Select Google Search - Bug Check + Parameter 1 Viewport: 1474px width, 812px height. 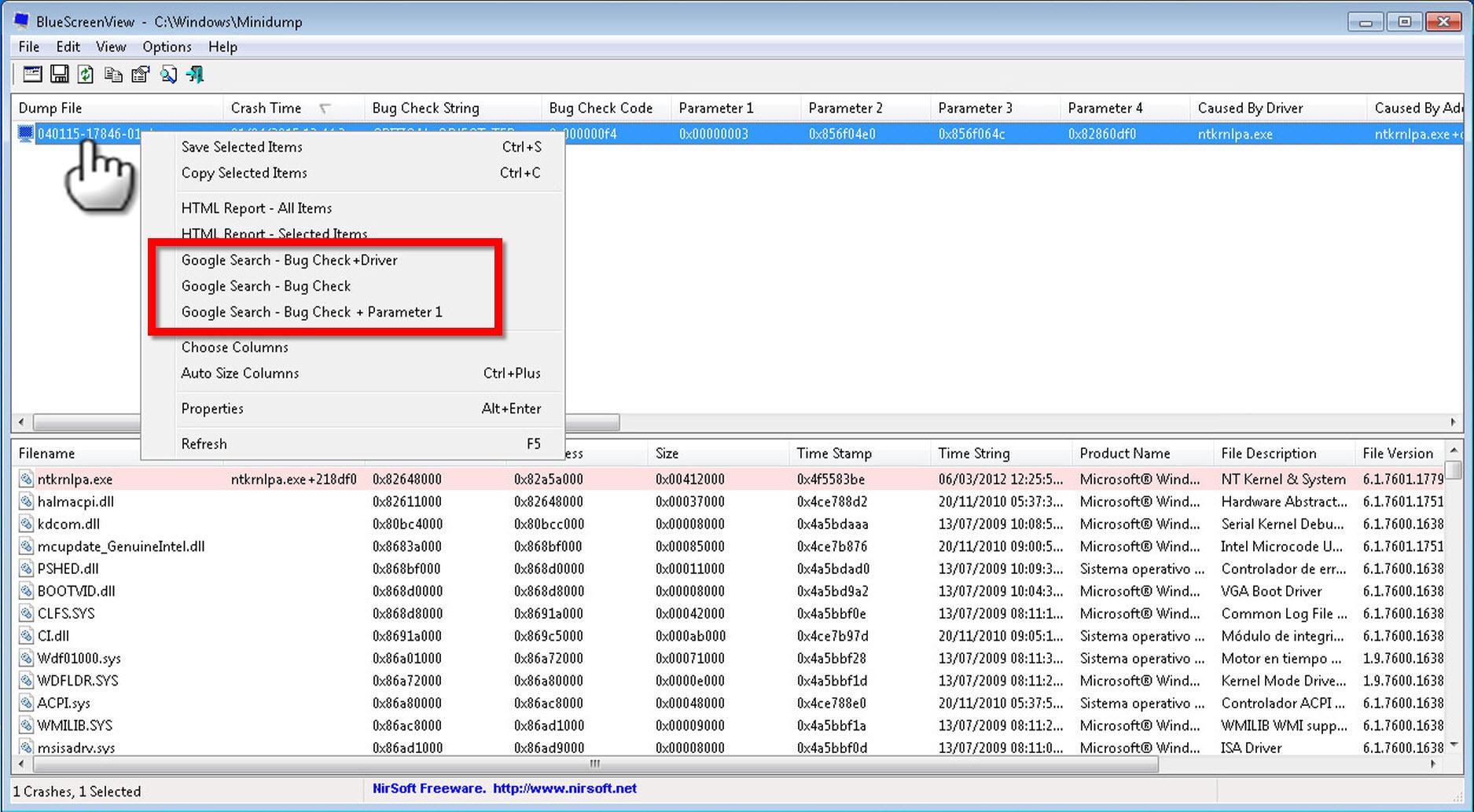[311, 312]
